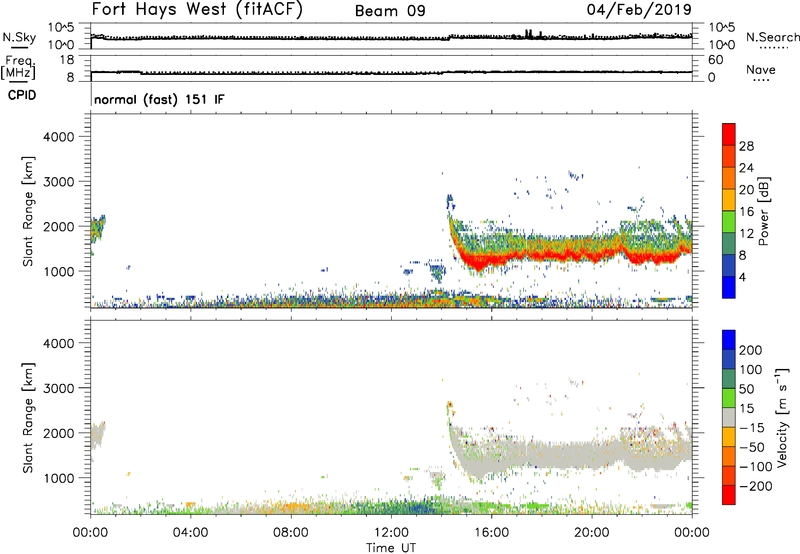Viewport: 800px width, 554px height.
Task: Click the date '04/Feb/2019'
Action: point(639,10)
